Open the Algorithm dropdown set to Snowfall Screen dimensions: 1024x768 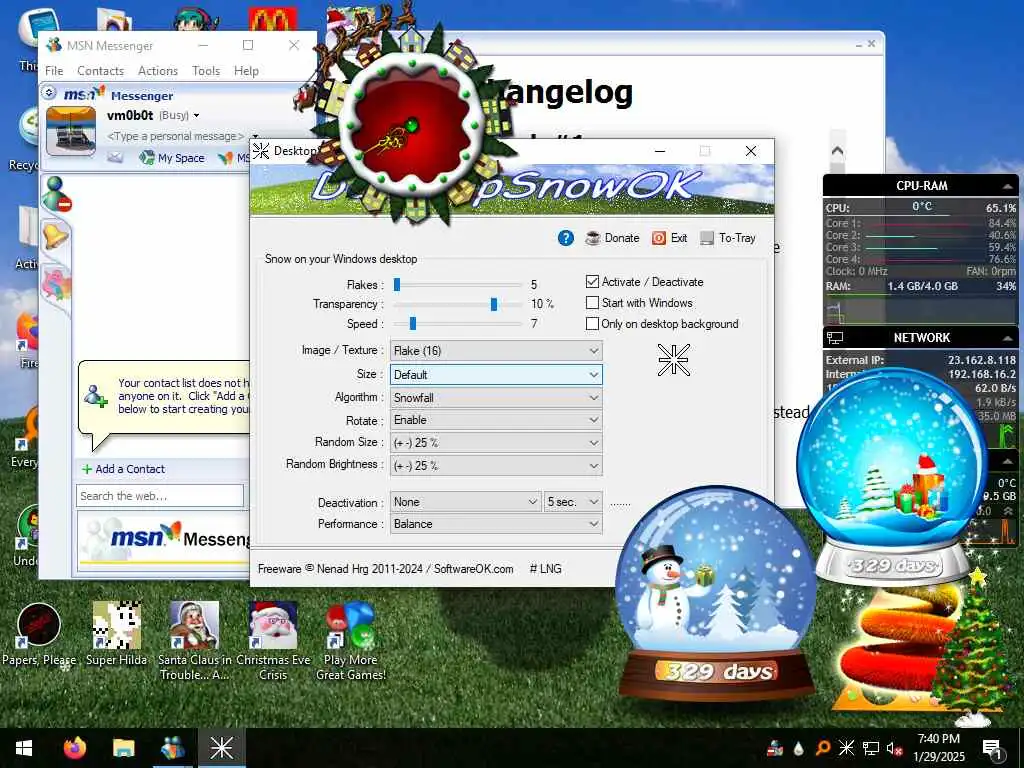[496, 398]
